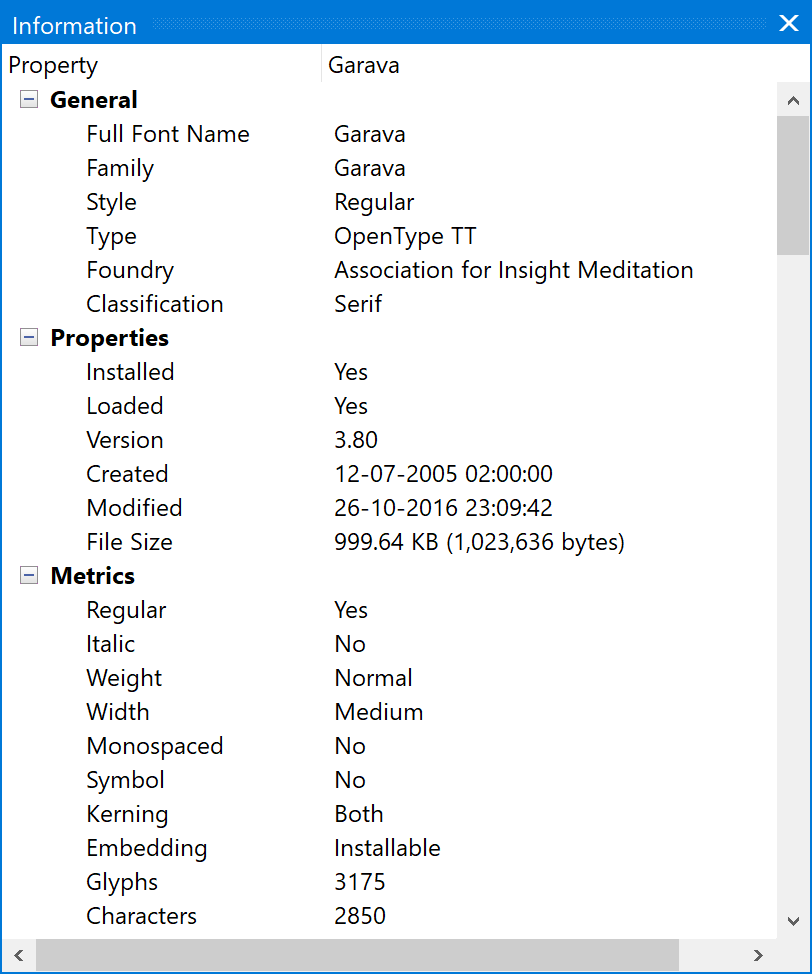Select the Properties group heading
The height and width of the screenshot is (974, 812).
point(110,338)
